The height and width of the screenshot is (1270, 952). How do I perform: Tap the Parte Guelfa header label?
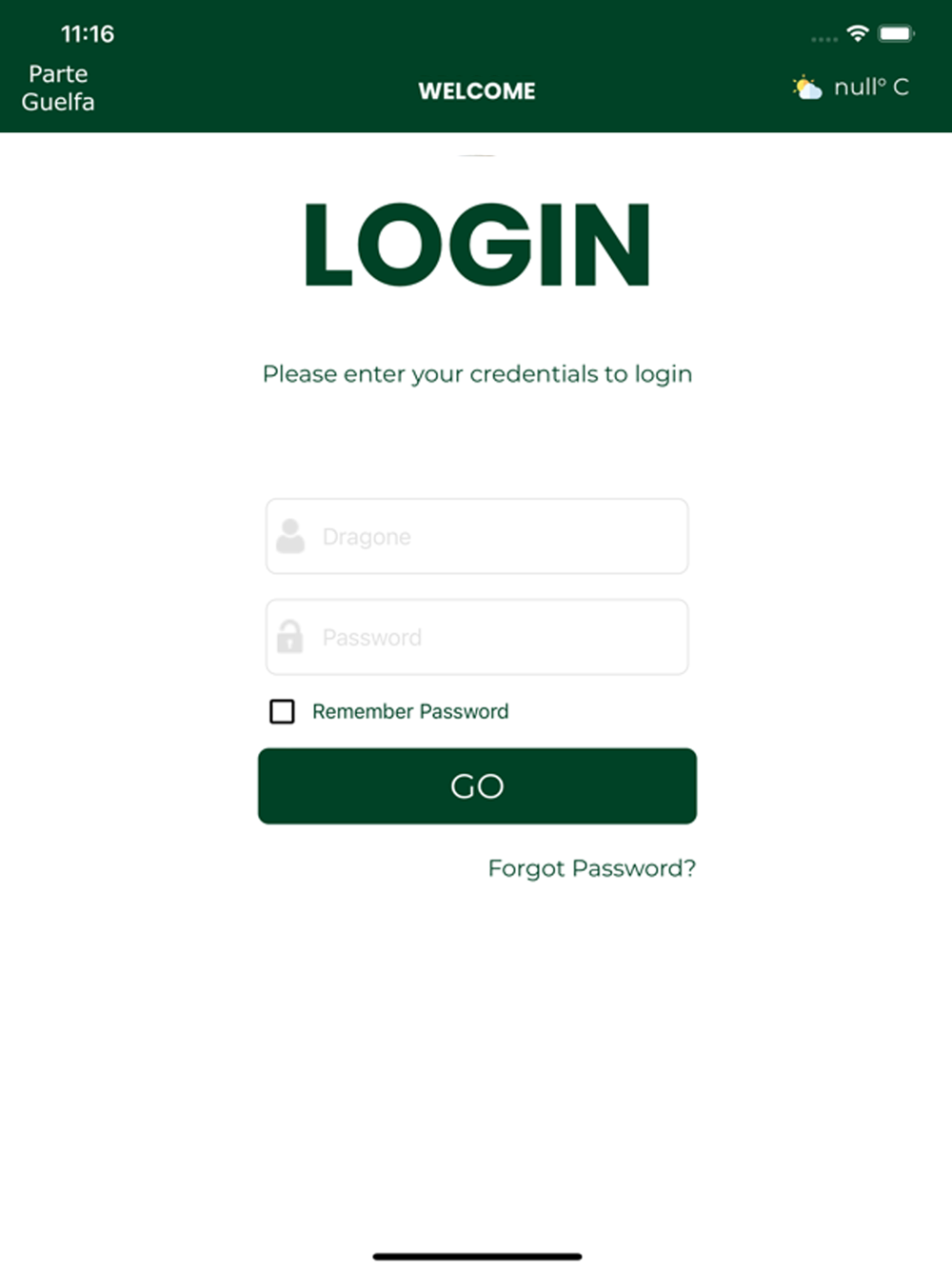(x=58, y=88)
